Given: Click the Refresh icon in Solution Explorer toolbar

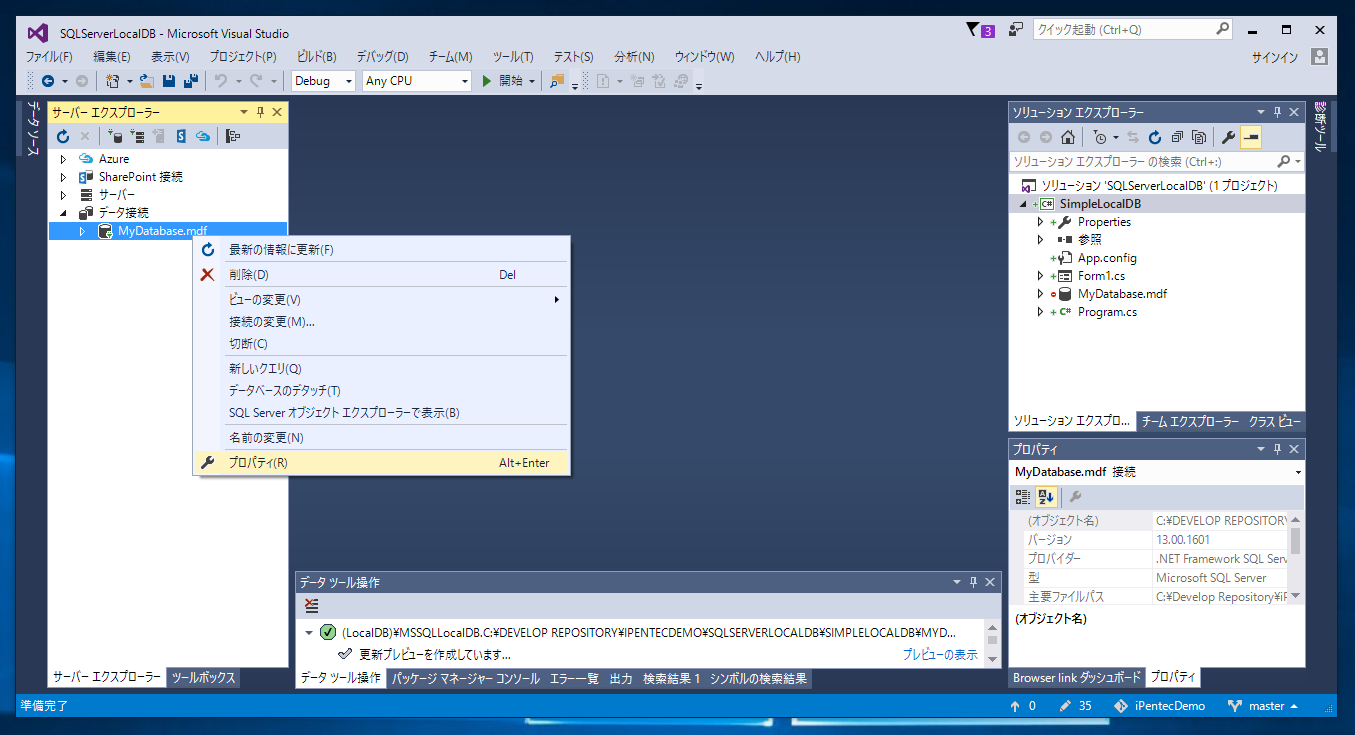Looking at the screenshot, I should pos(1155,137).
